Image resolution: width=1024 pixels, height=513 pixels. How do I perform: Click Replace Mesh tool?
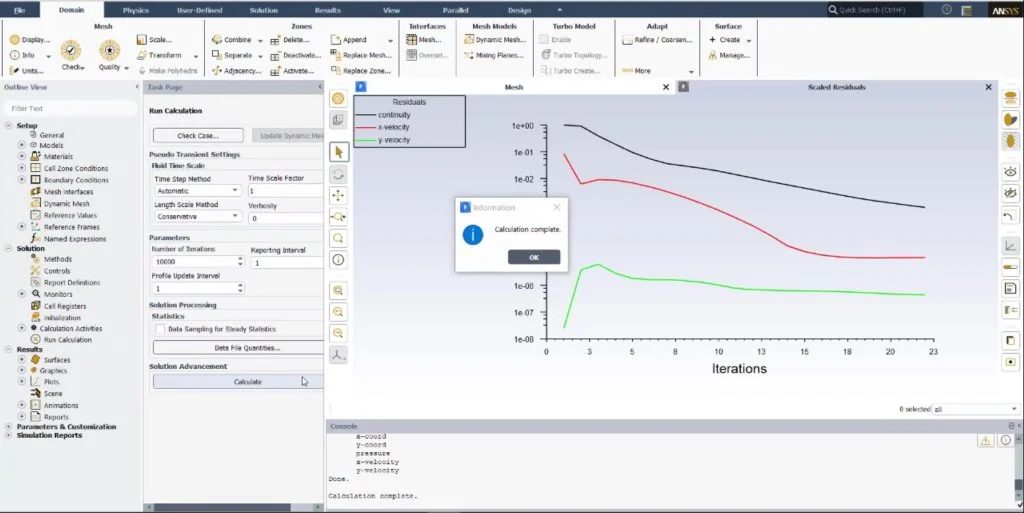[x=360, y=55]
